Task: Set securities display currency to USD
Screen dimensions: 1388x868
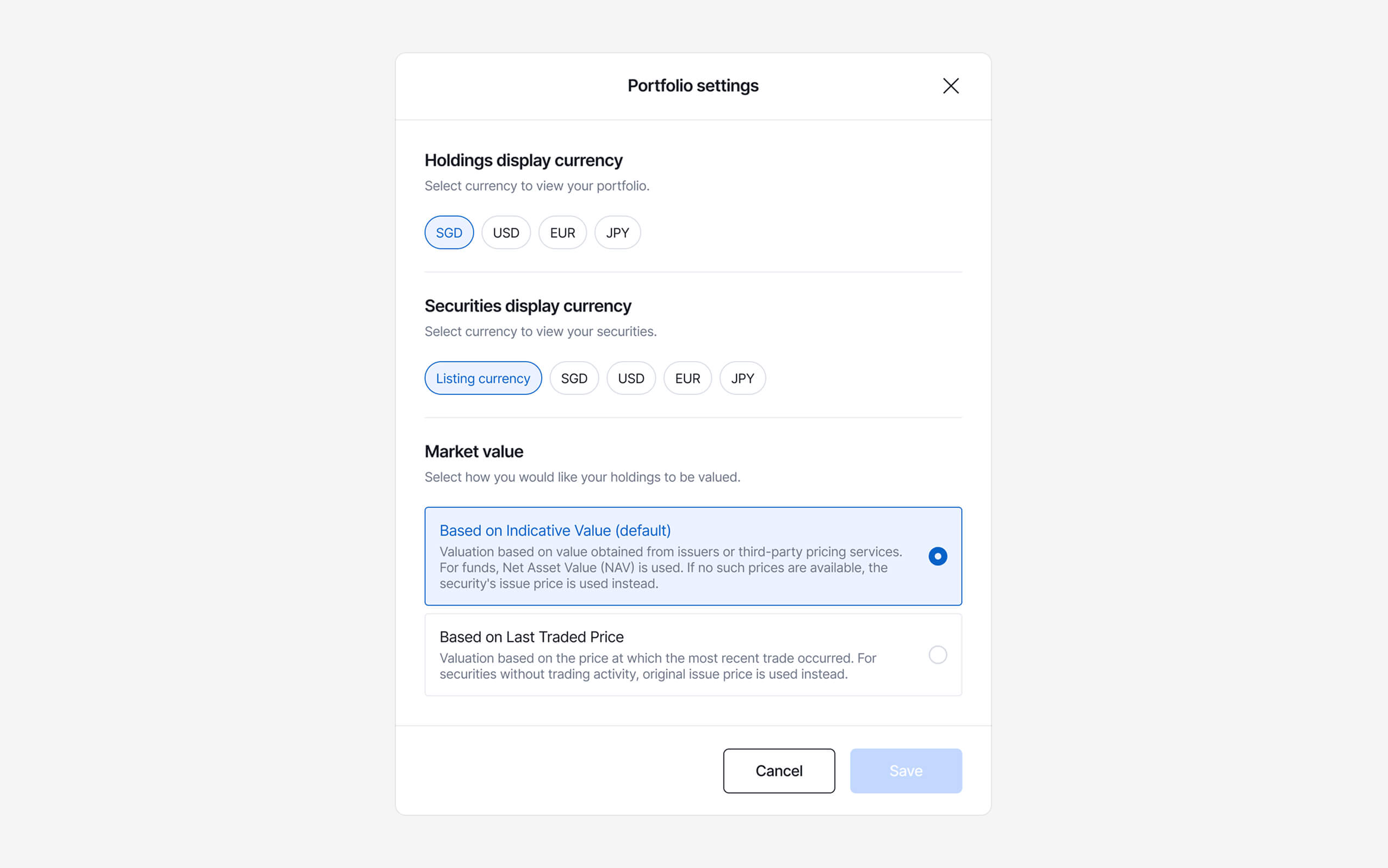Action: (x=631, y=379)
